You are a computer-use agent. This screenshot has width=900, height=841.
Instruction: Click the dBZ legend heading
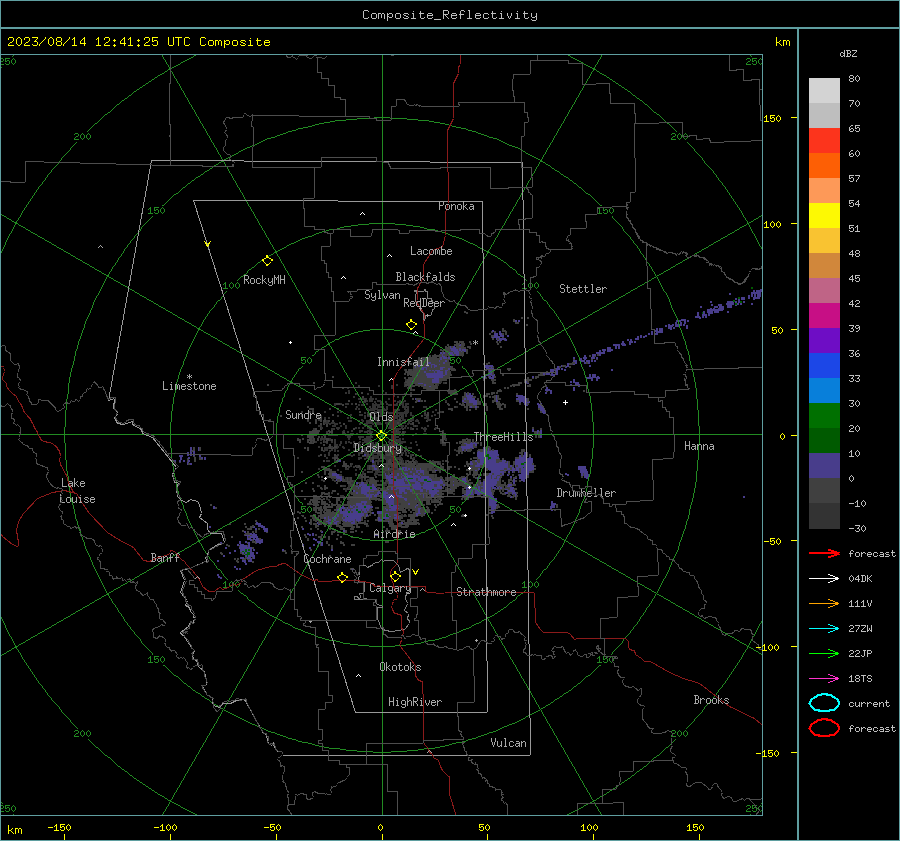click(x=848, y=54)
